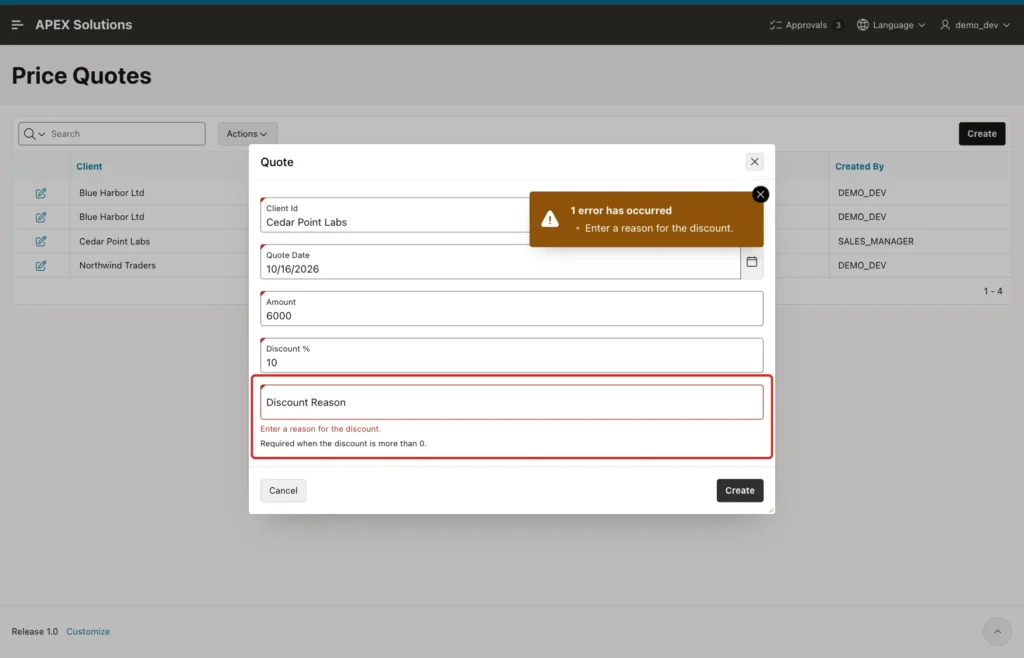Screen dimensions: 1024x658
Task: Click the Customize link in footer
Action: pyautogui.click(x=88, y=632)
